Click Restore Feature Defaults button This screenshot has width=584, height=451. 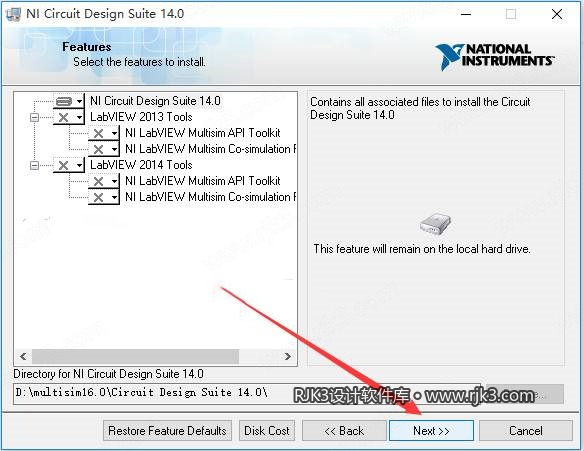pyautogui.click(x=167, y=431)
